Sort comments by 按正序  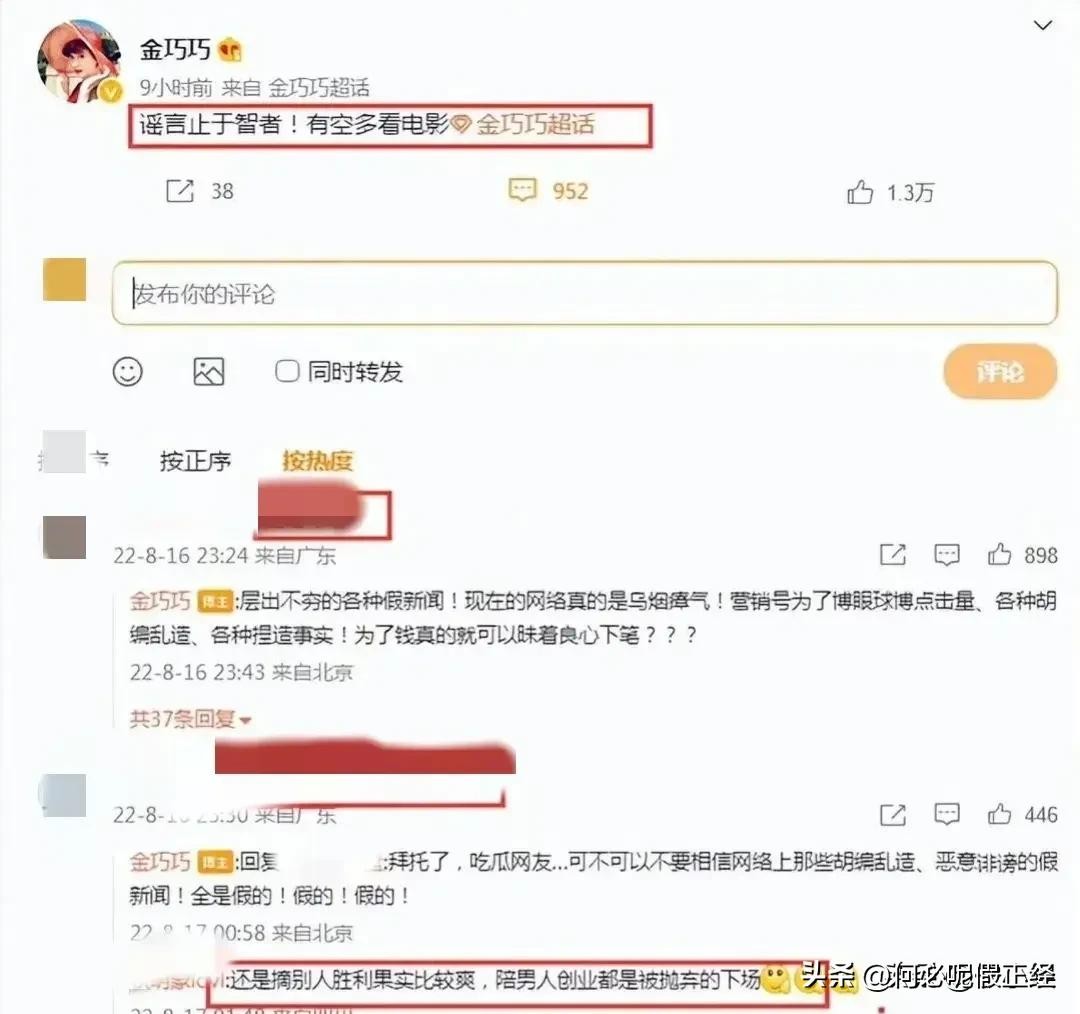click(x=195, y=460)
